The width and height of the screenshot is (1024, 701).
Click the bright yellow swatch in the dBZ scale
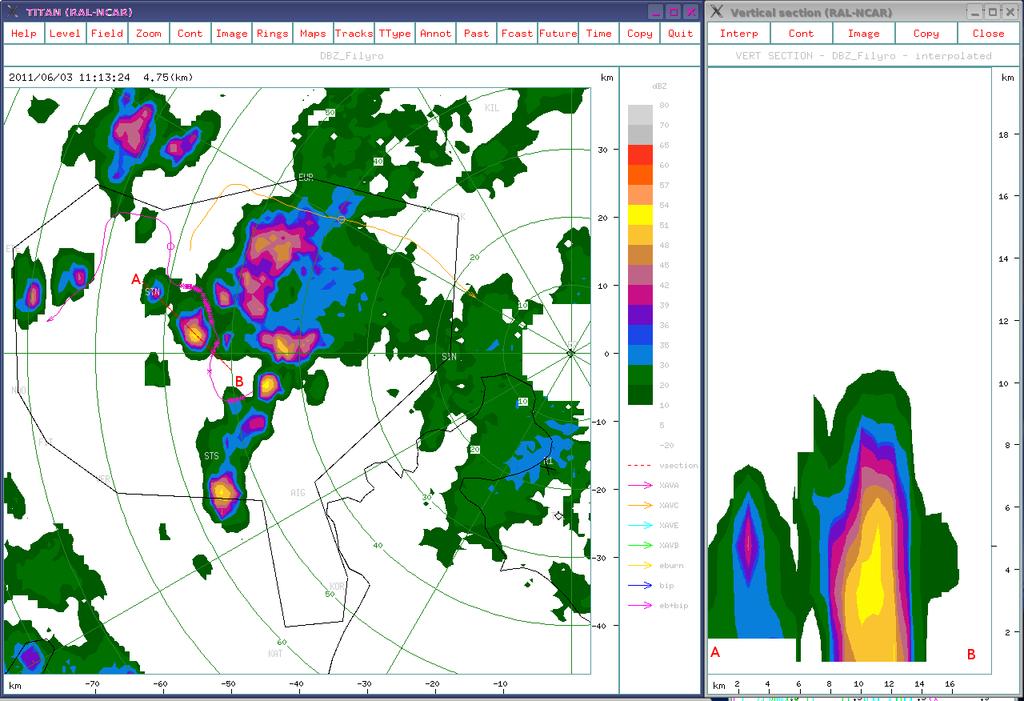tap(640, 215)
